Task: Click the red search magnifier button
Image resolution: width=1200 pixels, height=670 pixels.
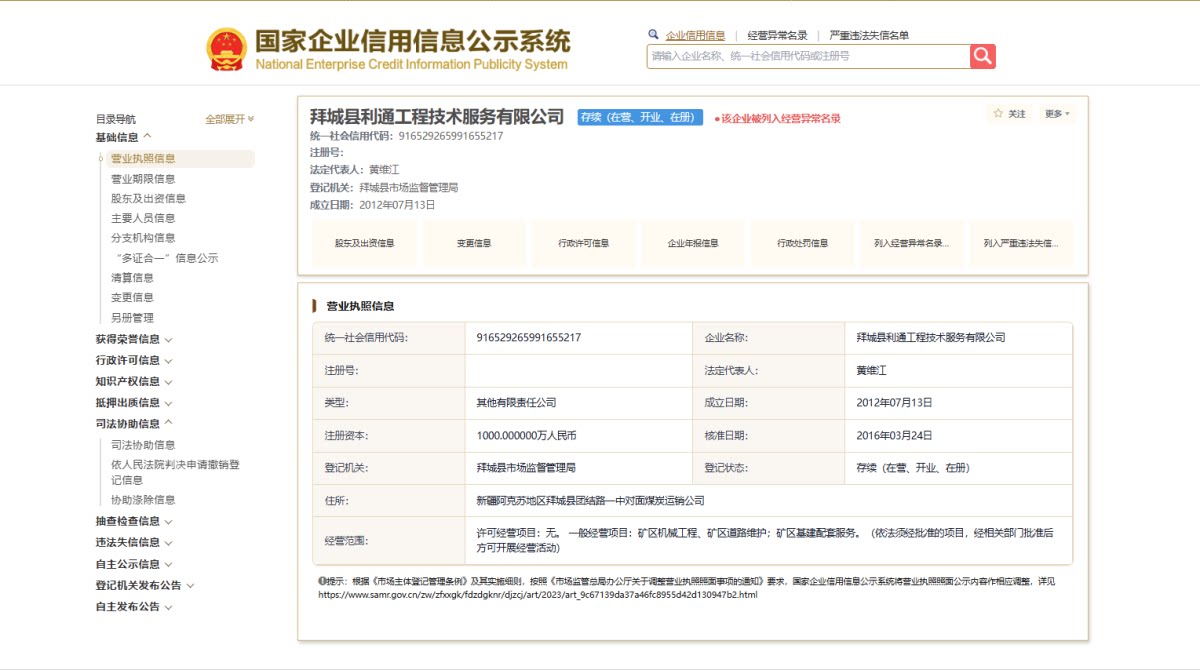Action: click(x=983, y=56)
